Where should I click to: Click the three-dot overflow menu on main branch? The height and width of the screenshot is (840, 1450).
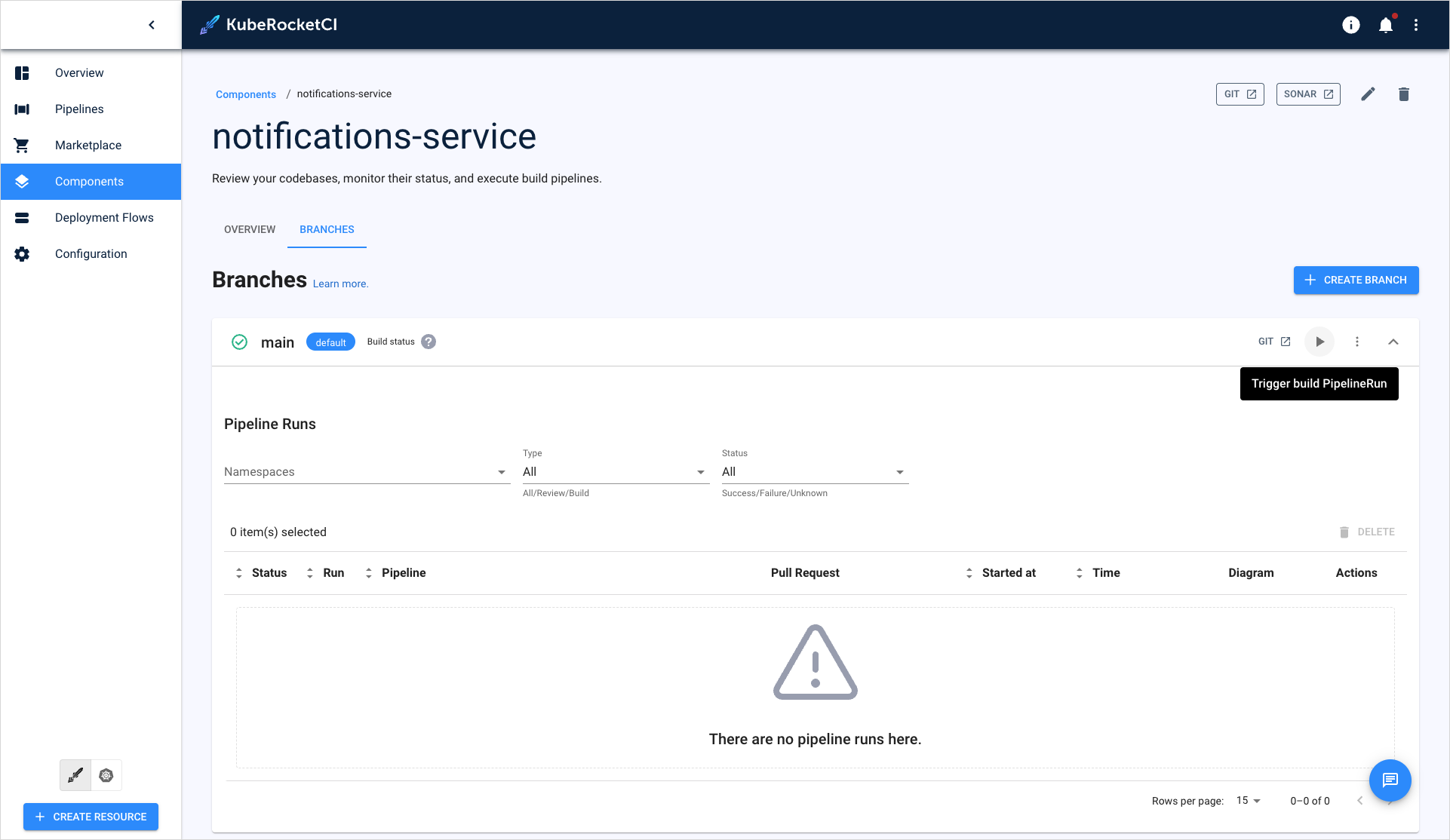1356,342
